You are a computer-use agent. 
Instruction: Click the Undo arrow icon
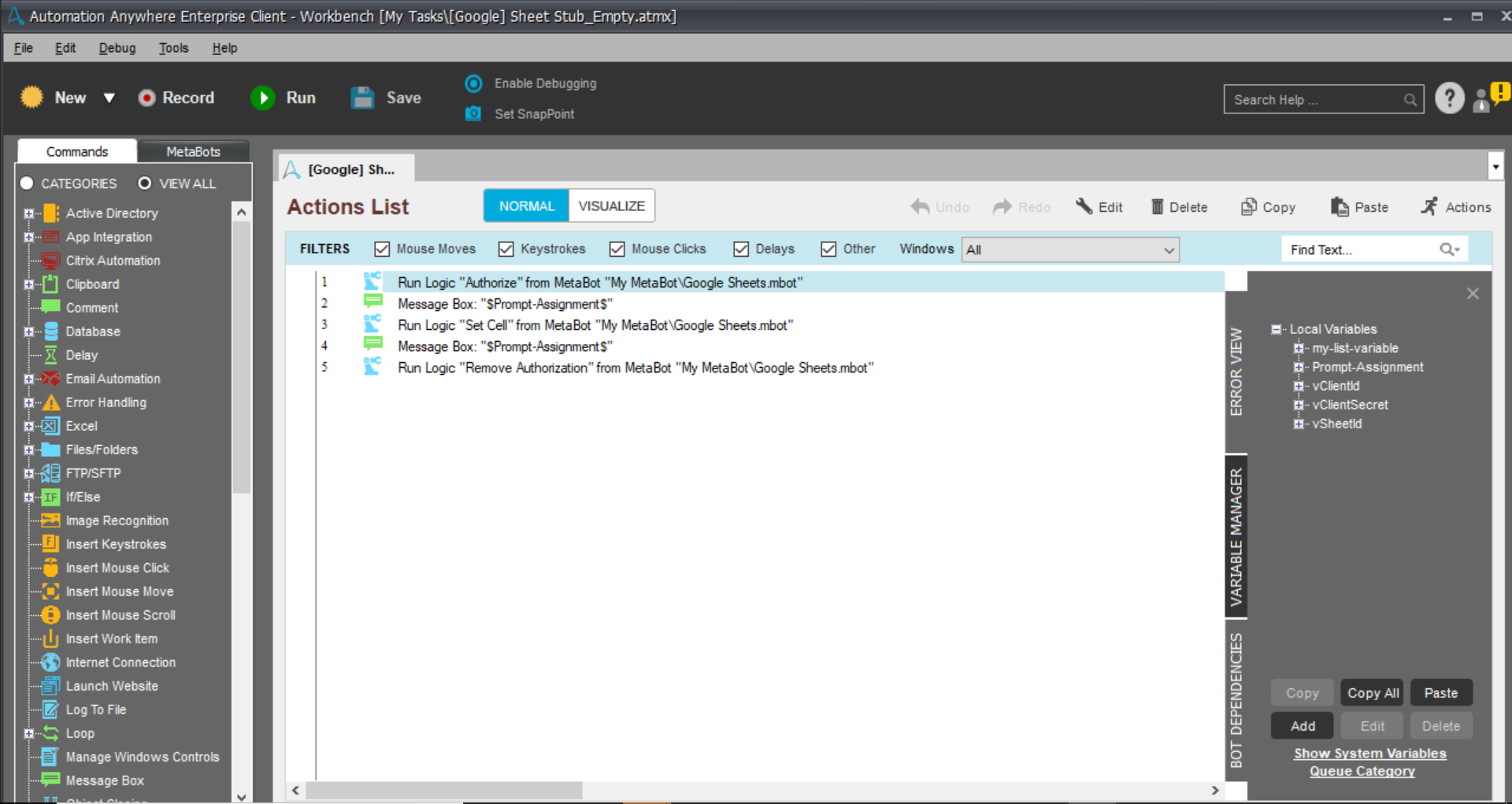tap(920, 206)
